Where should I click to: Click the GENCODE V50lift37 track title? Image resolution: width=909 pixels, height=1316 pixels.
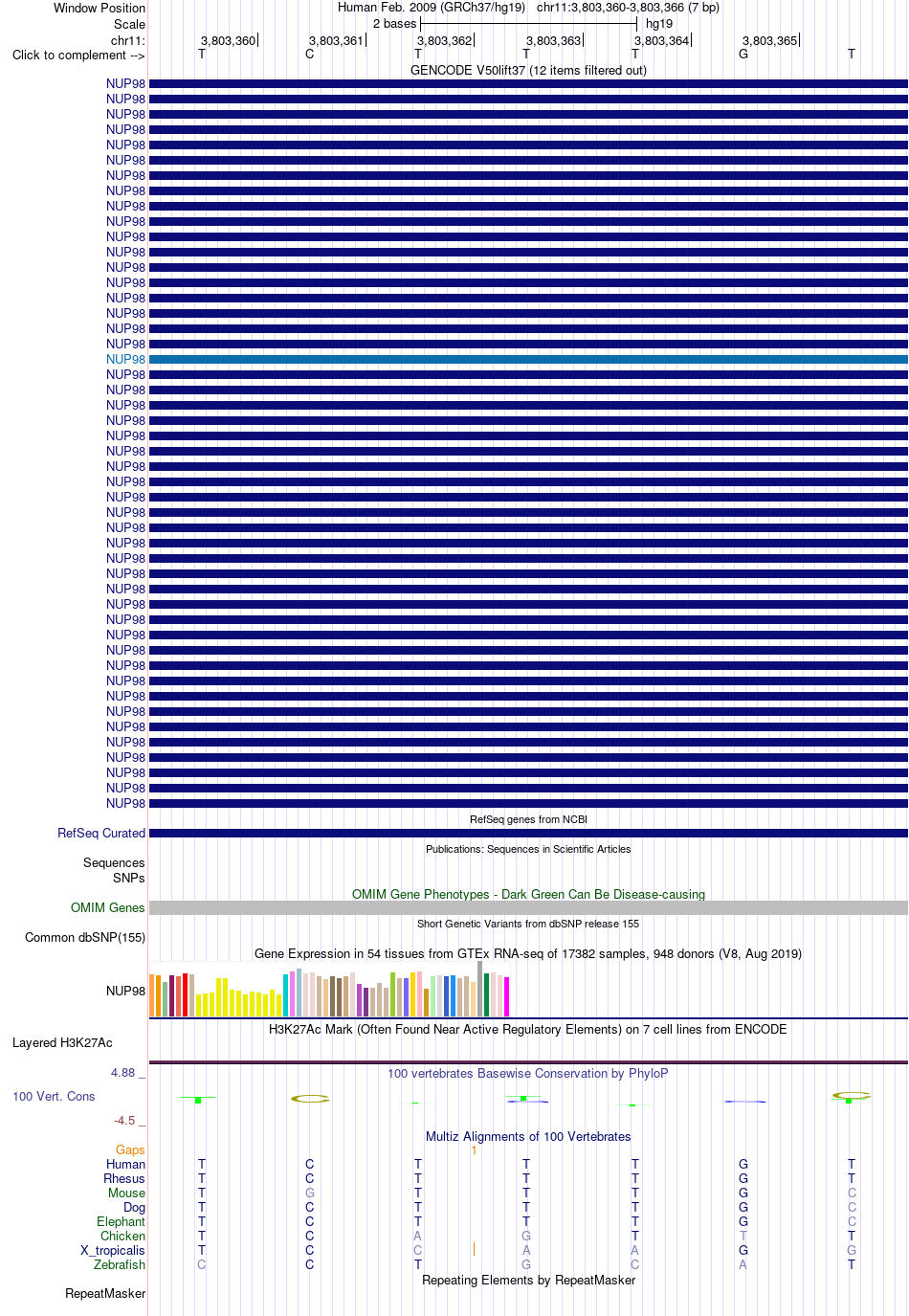click(x=528, y=70)
